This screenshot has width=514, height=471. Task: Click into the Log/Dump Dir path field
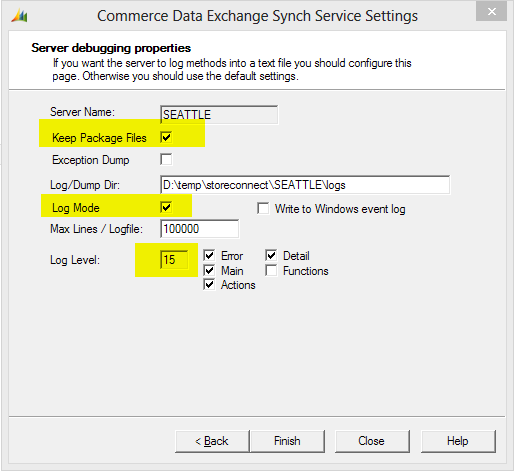tap(305, 185)
